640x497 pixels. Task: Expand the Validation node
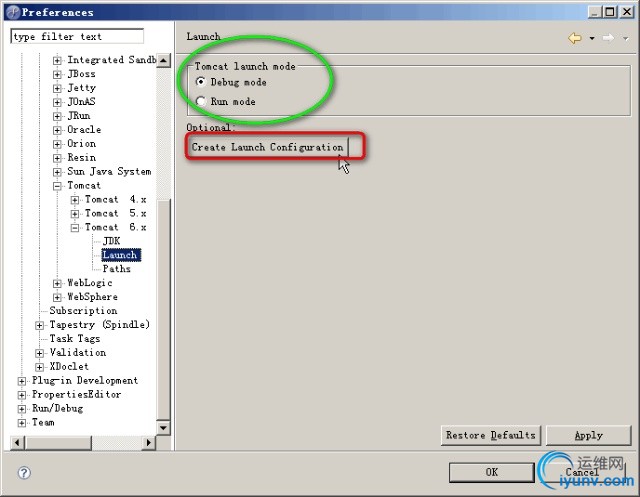pos(40,353)
